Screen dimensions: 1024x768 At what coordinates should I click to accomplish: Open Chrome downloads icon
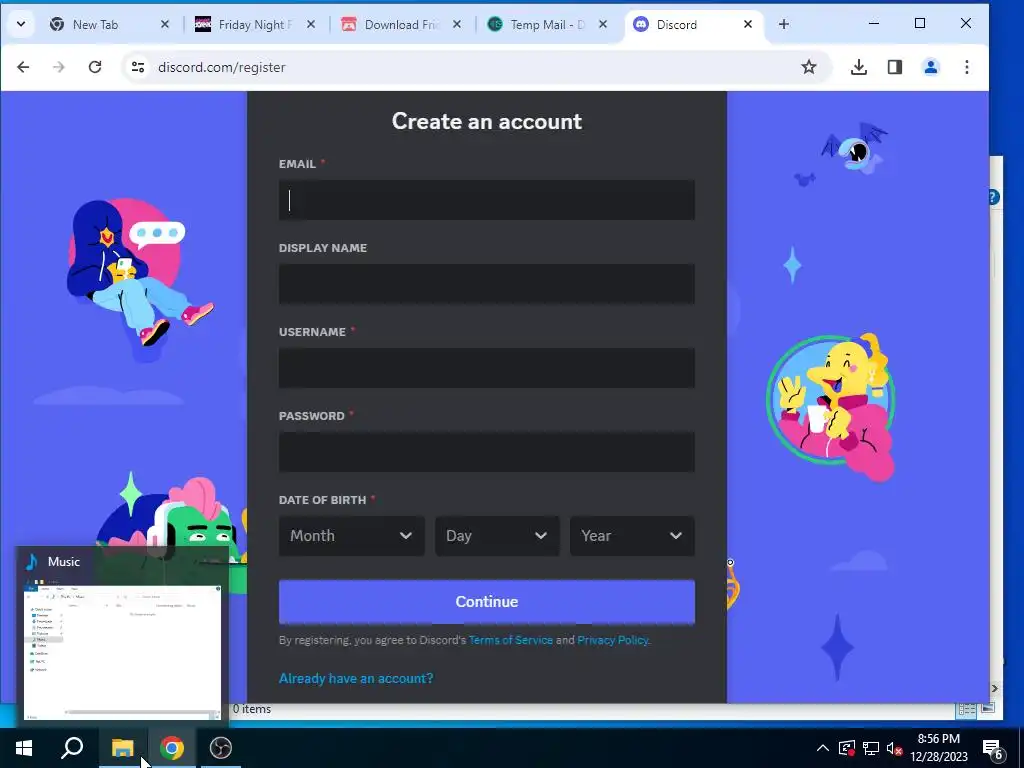[859, 67]
